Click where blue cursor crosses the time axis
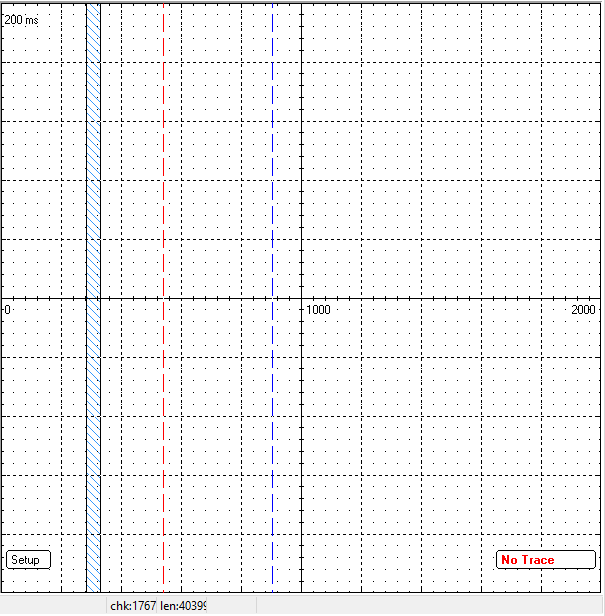 point(273,298)
